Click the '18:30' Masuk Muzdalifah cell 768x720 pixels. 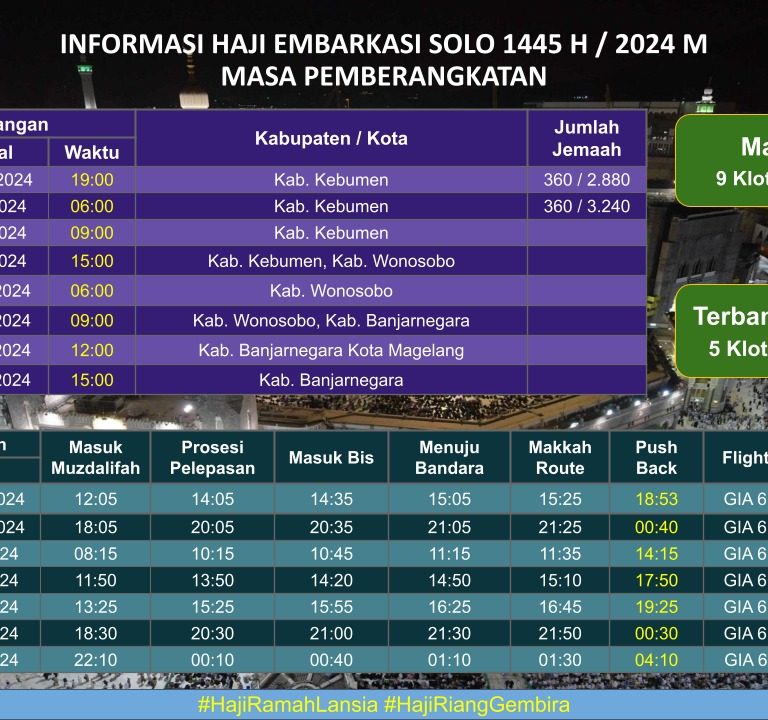[96, 633]
